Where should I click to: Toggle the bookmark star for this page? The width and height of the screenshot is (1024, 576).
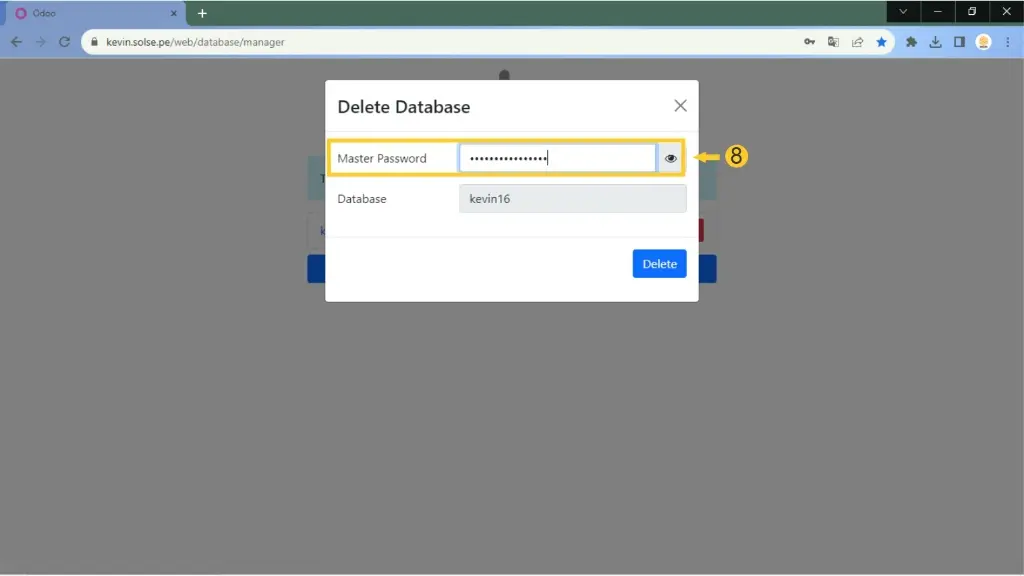tap(881, 42)
